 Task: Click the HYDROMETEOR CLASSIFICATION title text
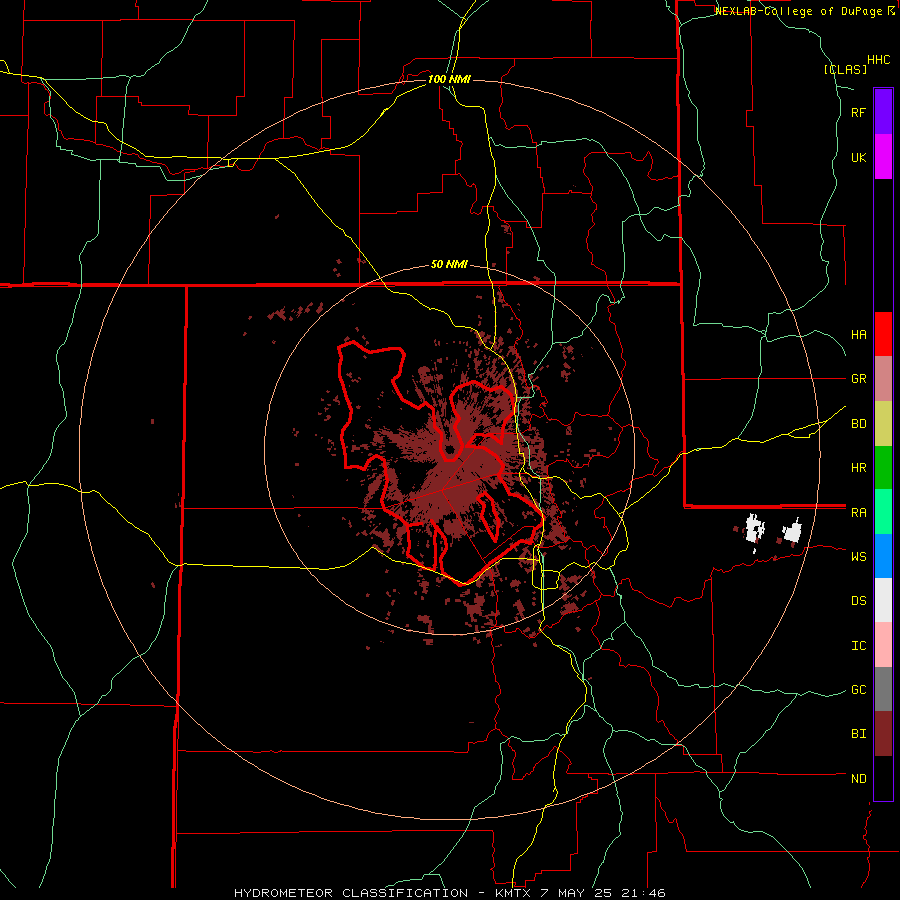pos(351,893)
